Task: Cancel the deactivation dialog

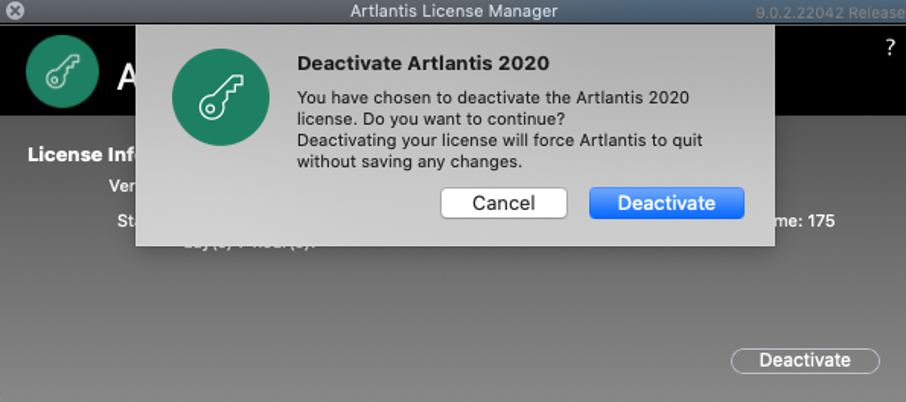Action: (504, 203)
